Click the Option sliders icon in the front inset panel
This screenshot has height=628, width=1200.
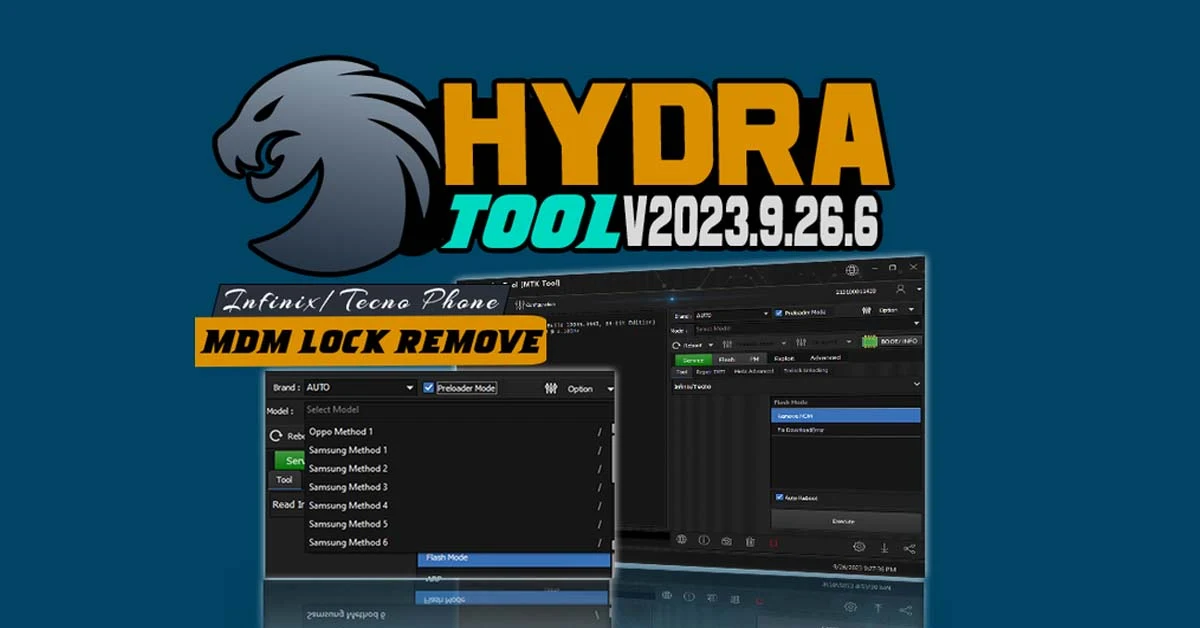click(x=551, y=389)
